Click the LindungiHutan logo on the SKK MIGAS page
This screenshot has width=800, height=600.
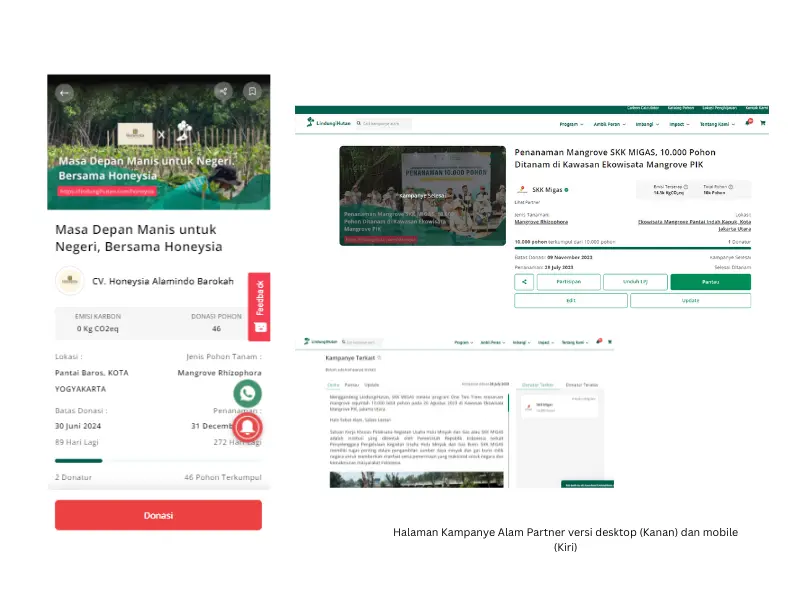[x=328, y=122]
